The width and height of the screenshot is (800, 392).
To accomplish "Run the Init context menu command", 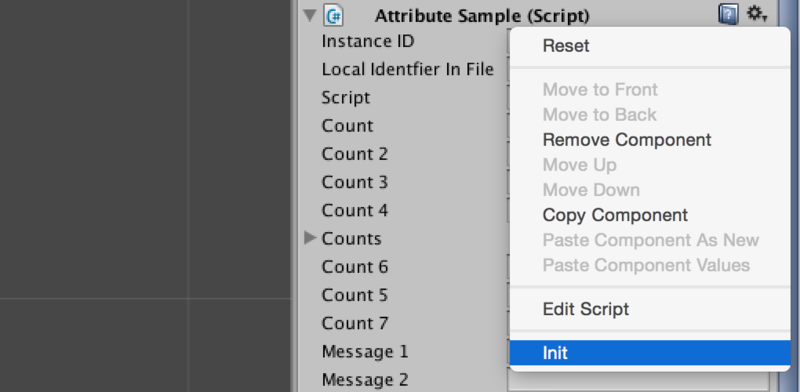I will point(650,353).
